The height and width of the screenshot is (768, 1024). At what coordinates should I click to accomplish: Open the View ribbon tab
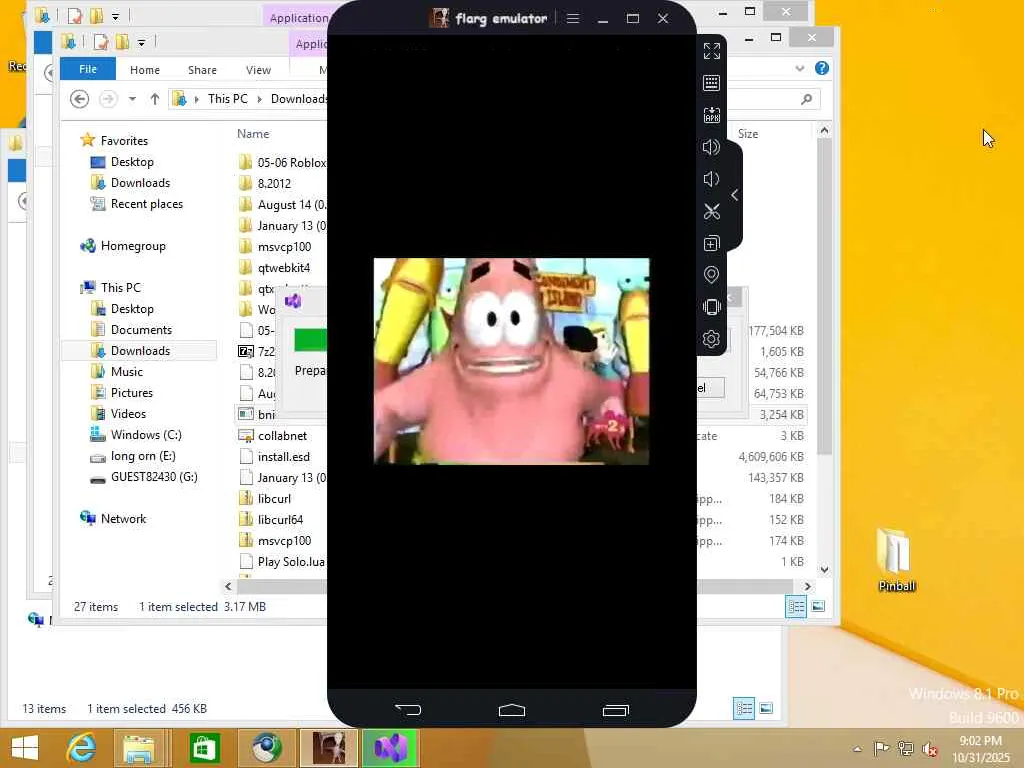(258, 70)
